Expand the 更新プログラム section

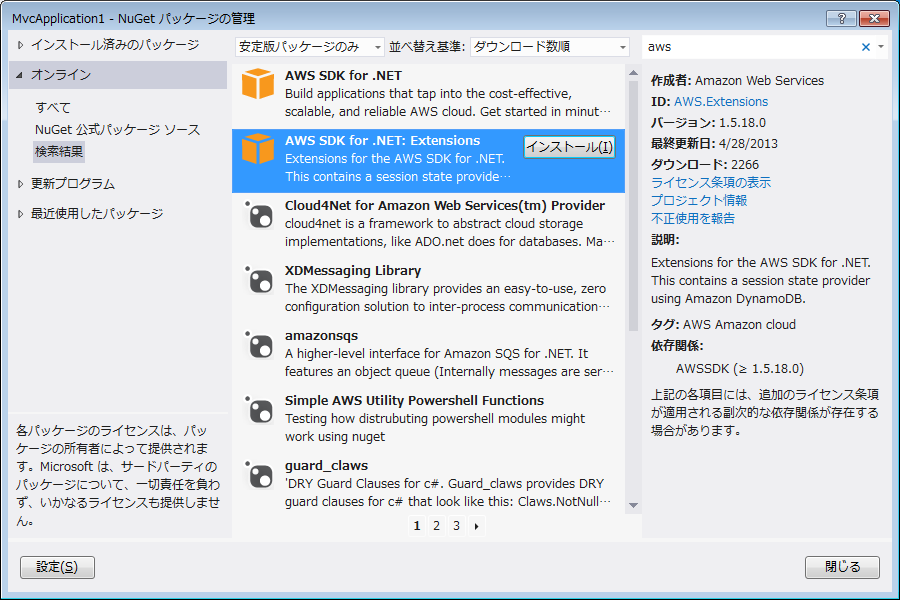tap(21, 184)
